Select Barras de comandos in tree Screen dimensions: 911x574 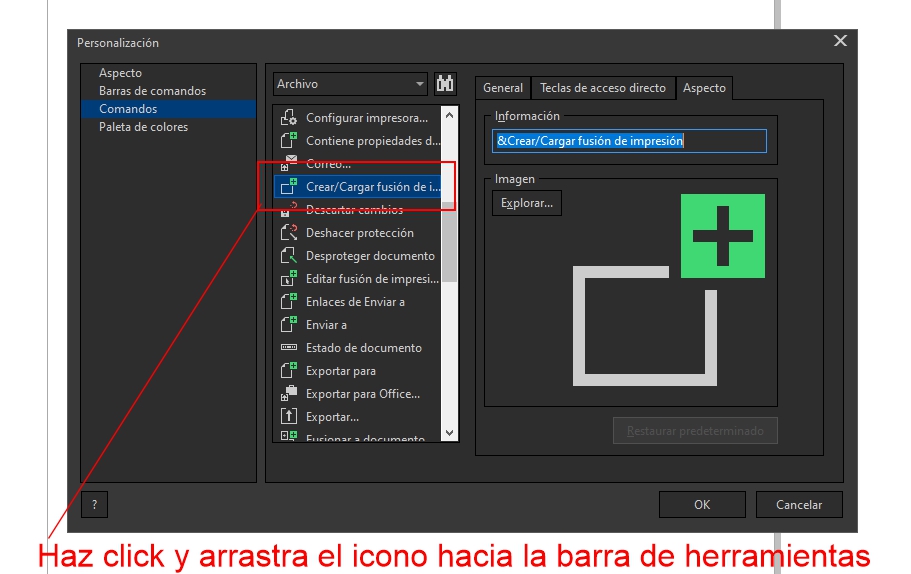tap(152, 91)
